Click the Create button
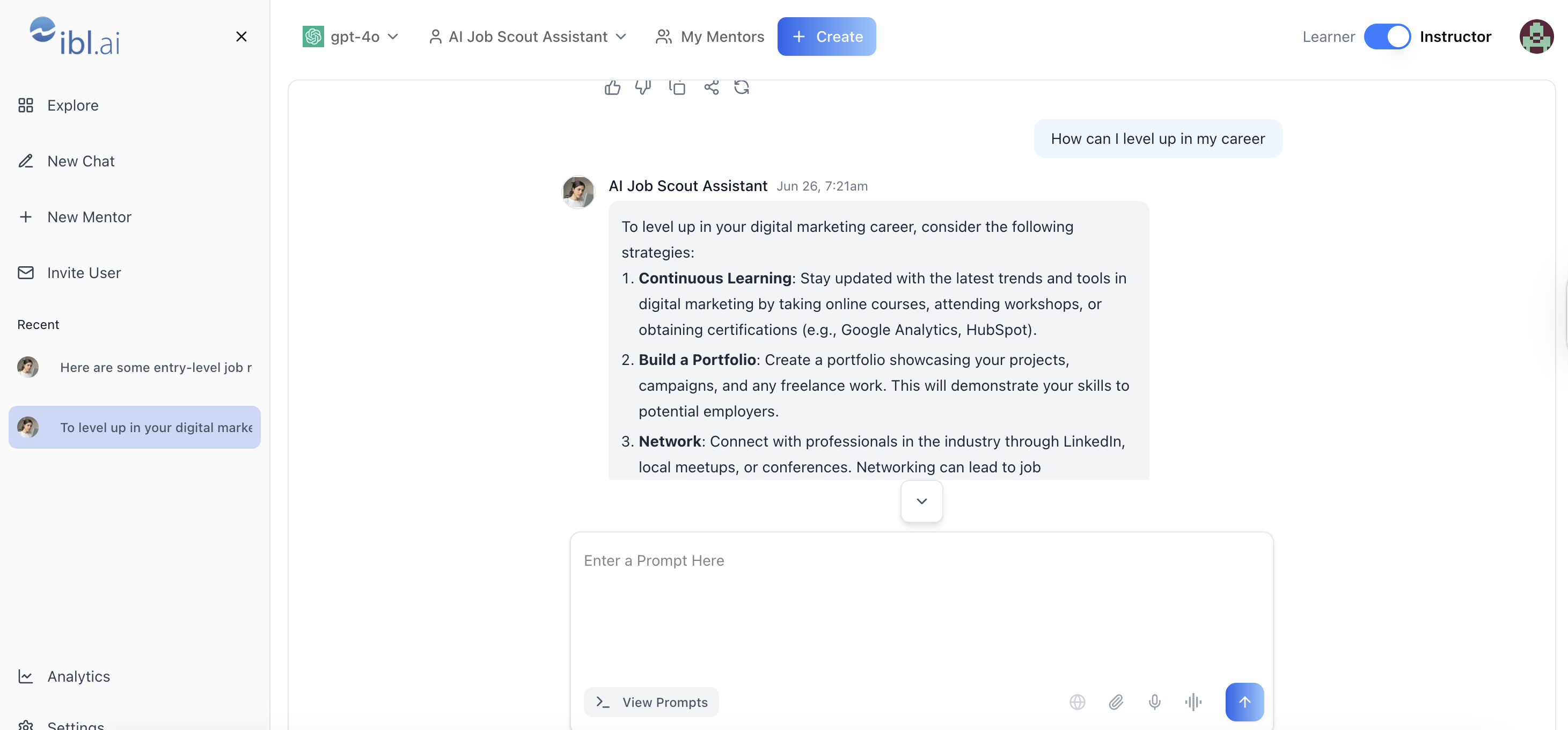 click(x=826, y=36)
